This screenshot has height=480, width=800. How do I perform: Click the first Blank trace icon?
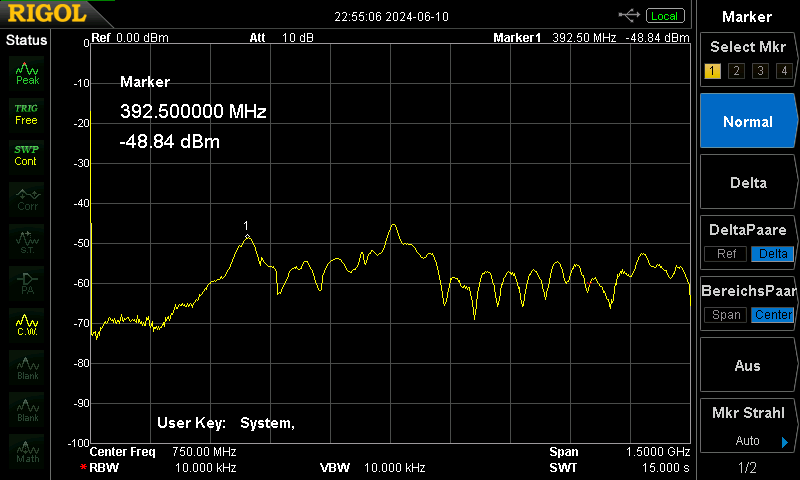point(27,368)
